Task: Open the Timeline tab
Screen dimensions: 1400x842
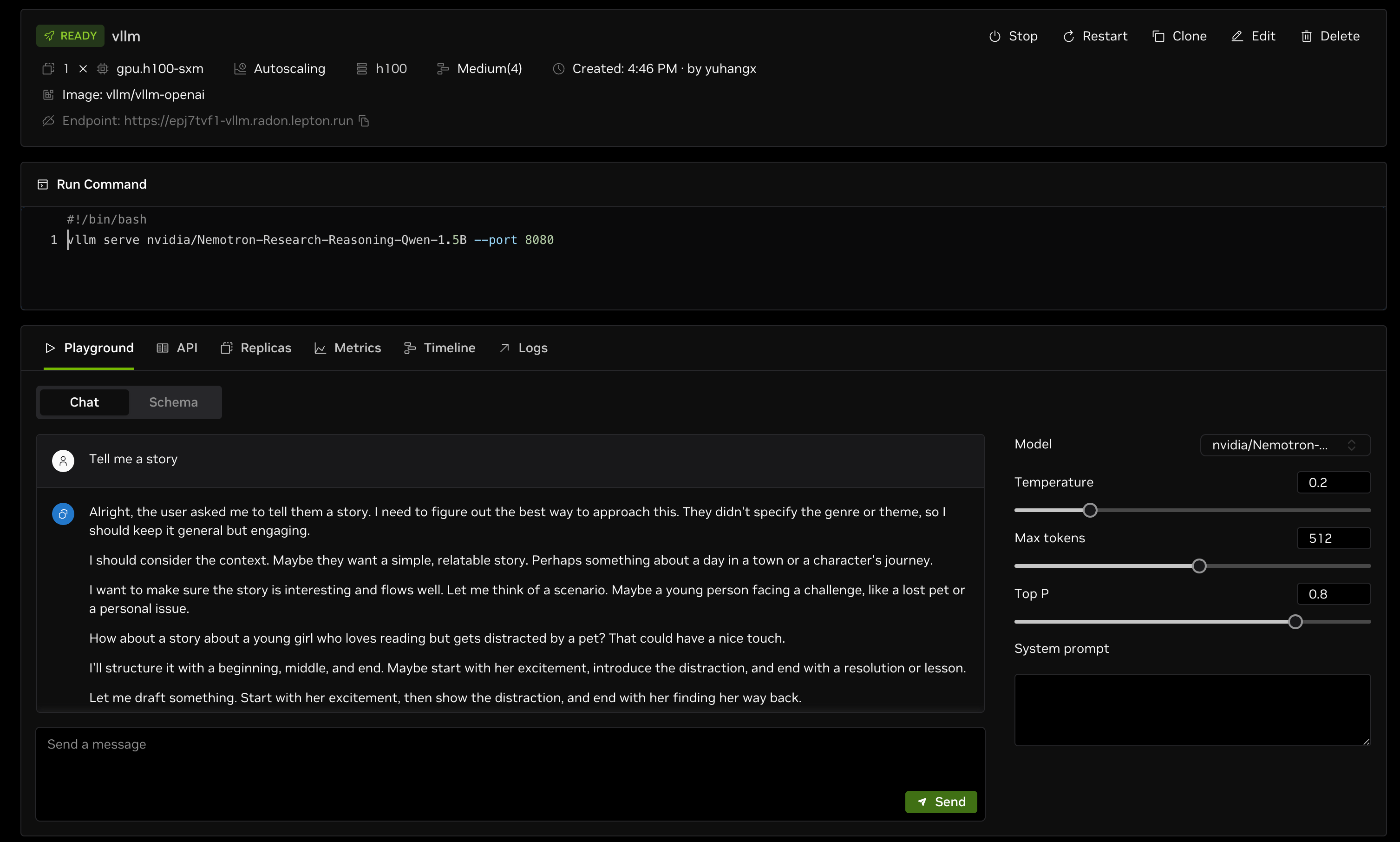Action: (439, 348)
